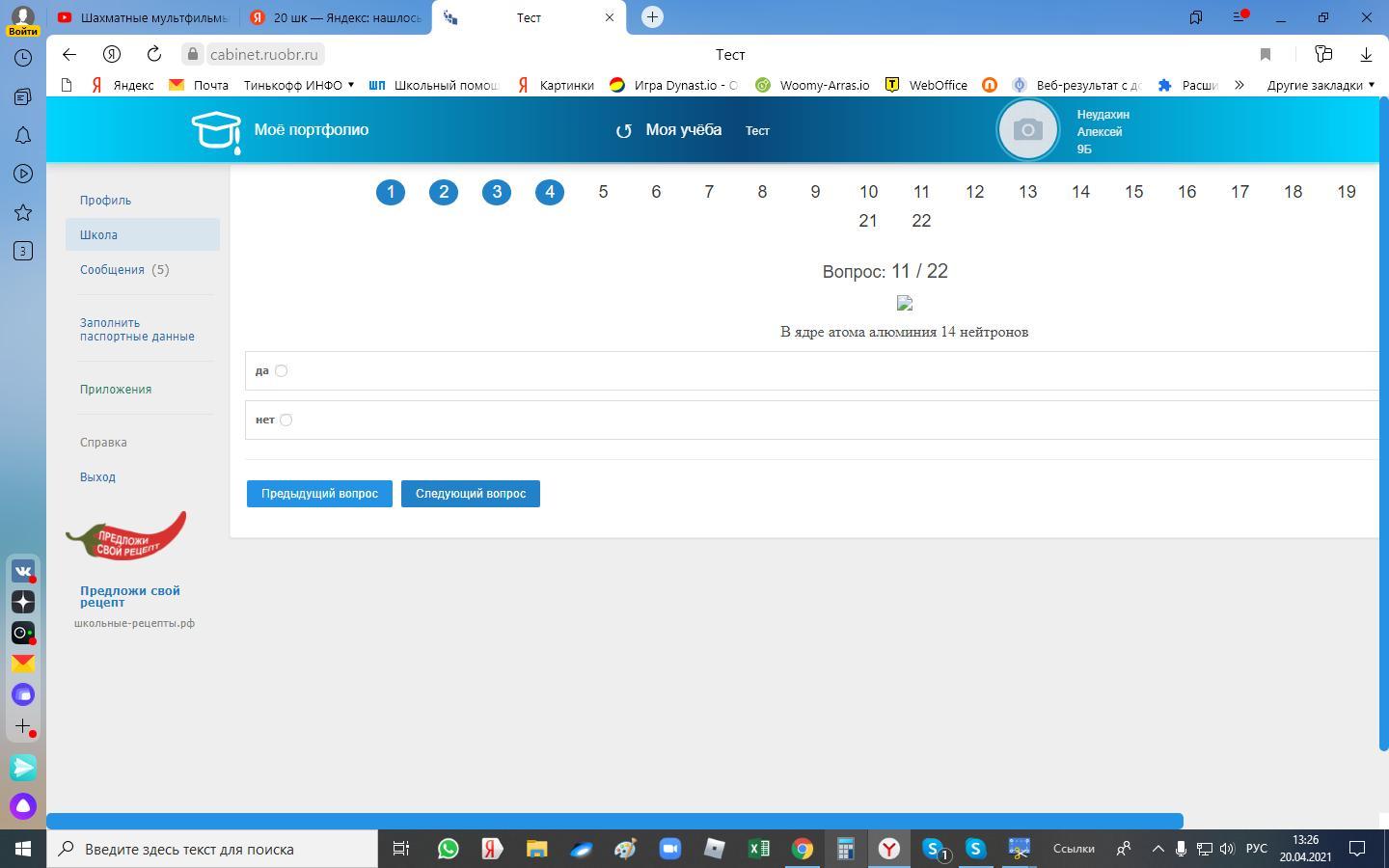Click the graduation cap portfolio logo
The height and width of the screenshot is (868, 1389).
tap(216, 130)
